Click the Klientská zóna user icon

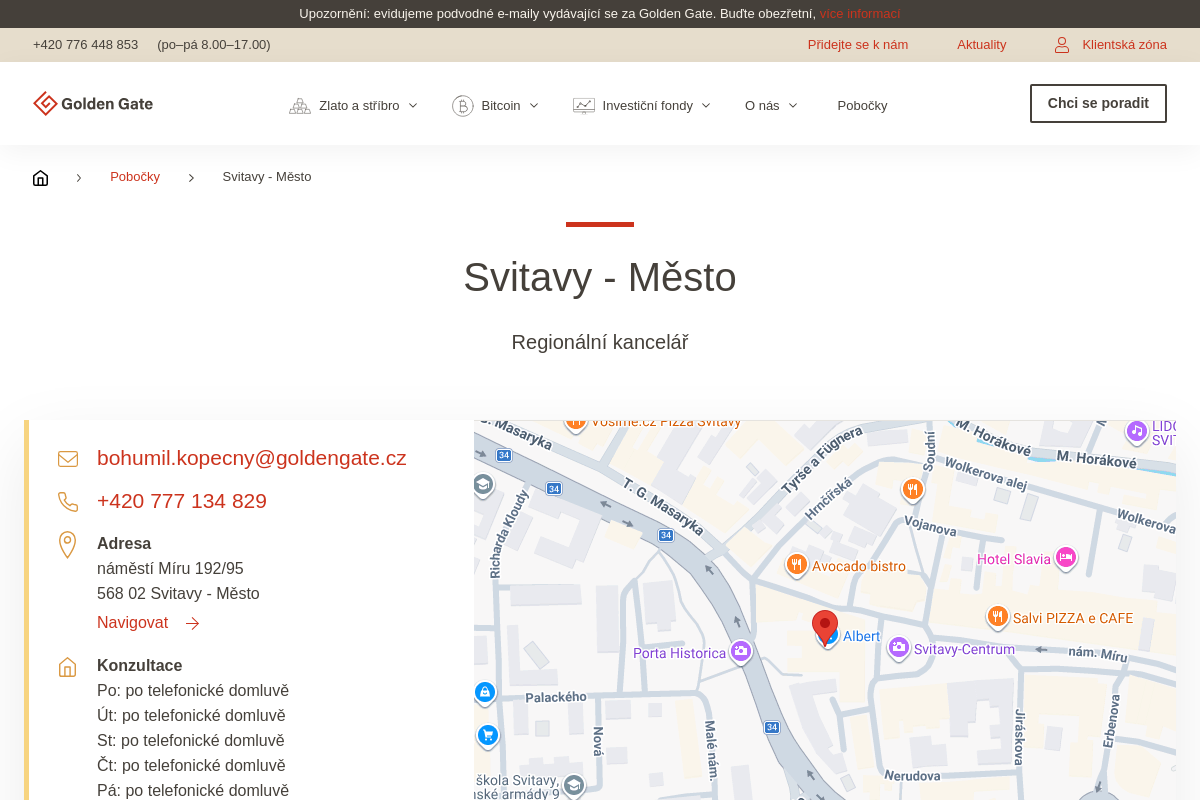pos(1062,45)
